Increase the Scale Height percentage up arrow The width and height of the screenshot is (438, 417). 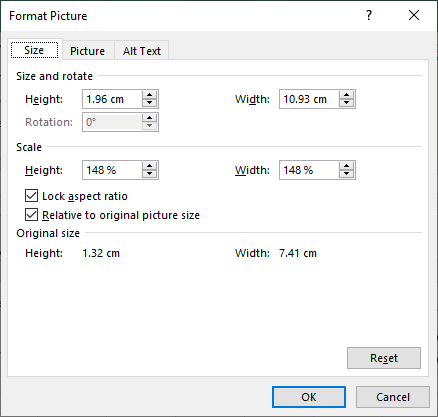[149, 166]
